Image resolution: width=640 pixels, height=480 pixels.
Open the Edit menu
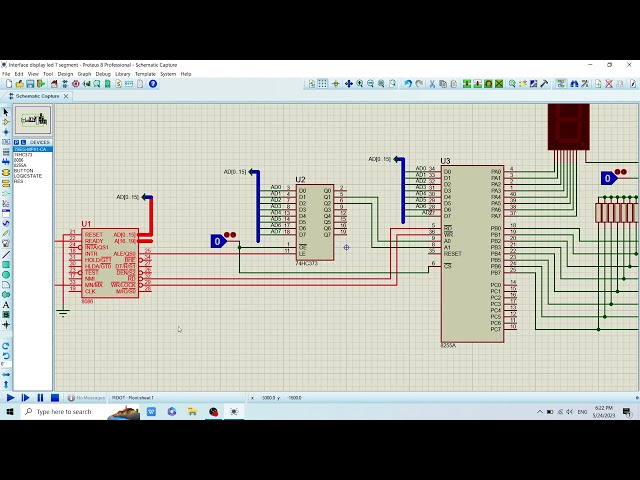click(x=19, y=74)
